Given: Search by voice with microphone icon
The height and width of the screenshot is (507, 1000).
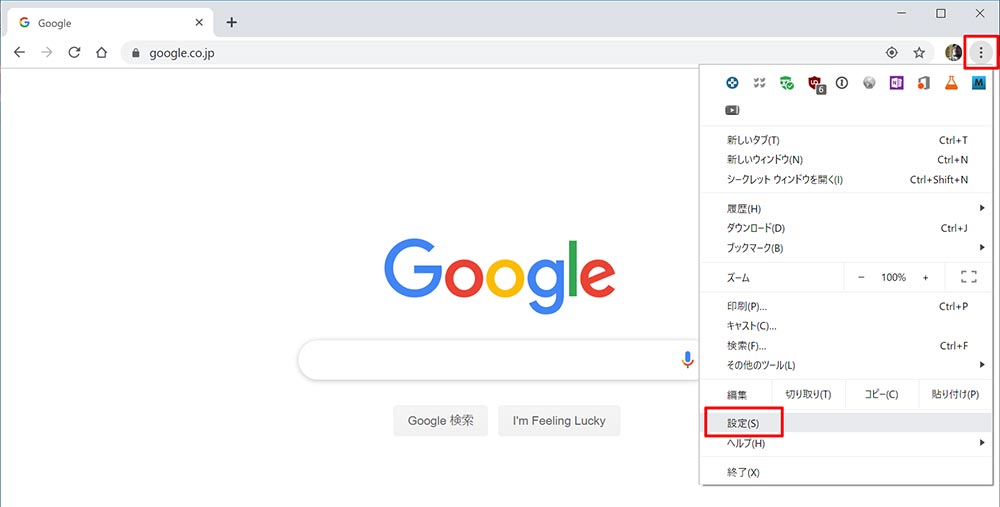Looking at the screenshot, I should click(687, 360).
